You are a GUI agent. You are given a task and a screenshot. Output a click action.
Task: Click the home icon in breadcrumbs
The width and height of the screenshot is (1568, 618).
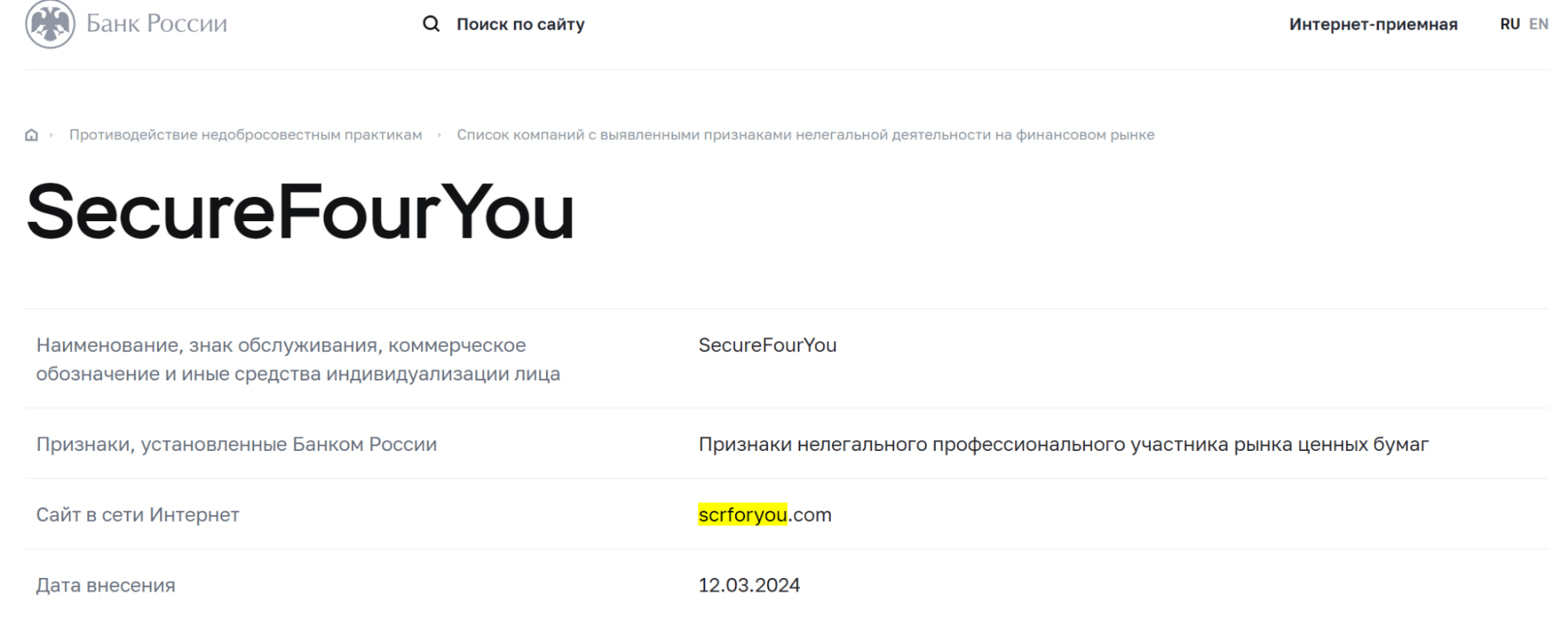click(x=31, y=135)
